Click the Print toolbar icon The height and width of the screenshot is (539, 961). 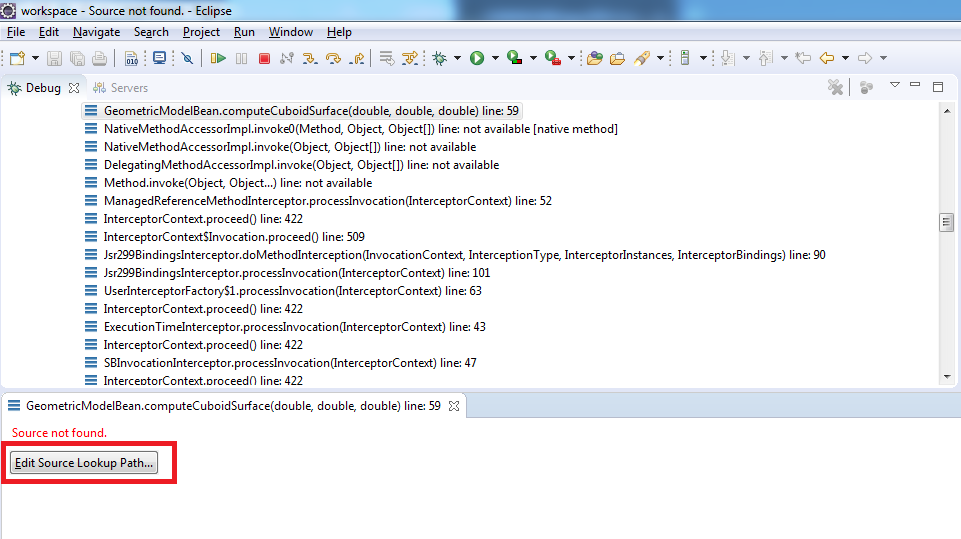click(99, 58)
